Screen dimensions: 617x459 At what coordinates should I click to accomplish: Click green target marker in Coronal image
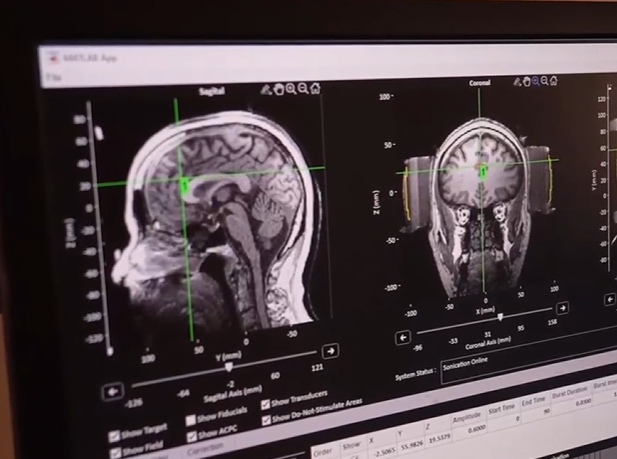click(x=482, y=172)
